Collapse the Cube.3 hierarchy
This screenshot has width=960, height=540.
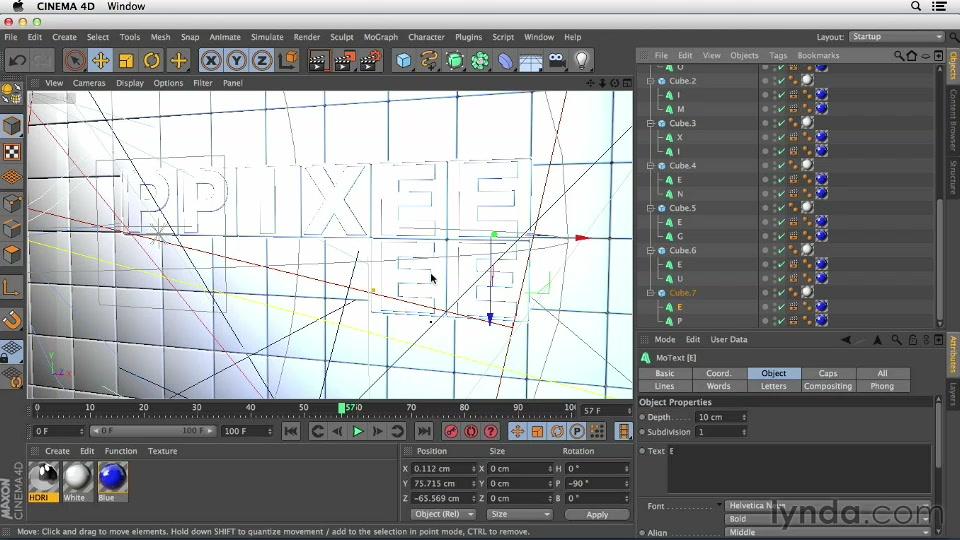[x=650, y=123]
